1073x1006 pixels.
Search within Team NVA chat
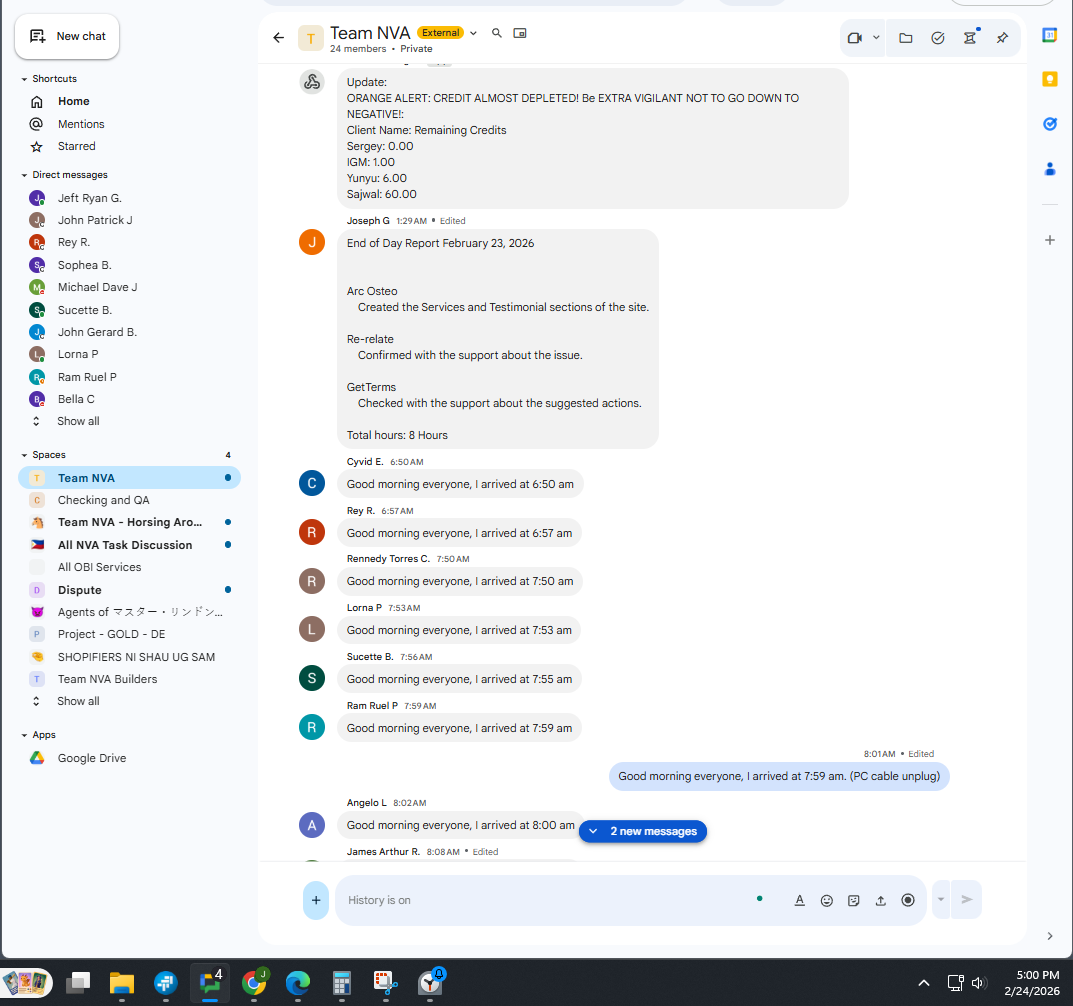497,33
